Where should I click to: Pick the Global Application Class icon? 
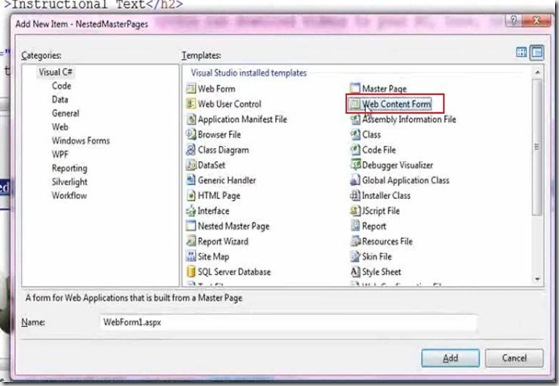[x=355, y=180]
